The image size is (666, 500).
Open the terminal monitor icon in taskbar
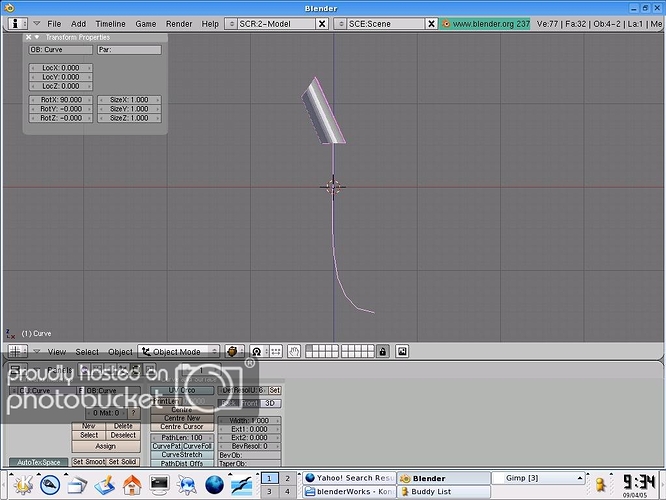coord(160,485)
